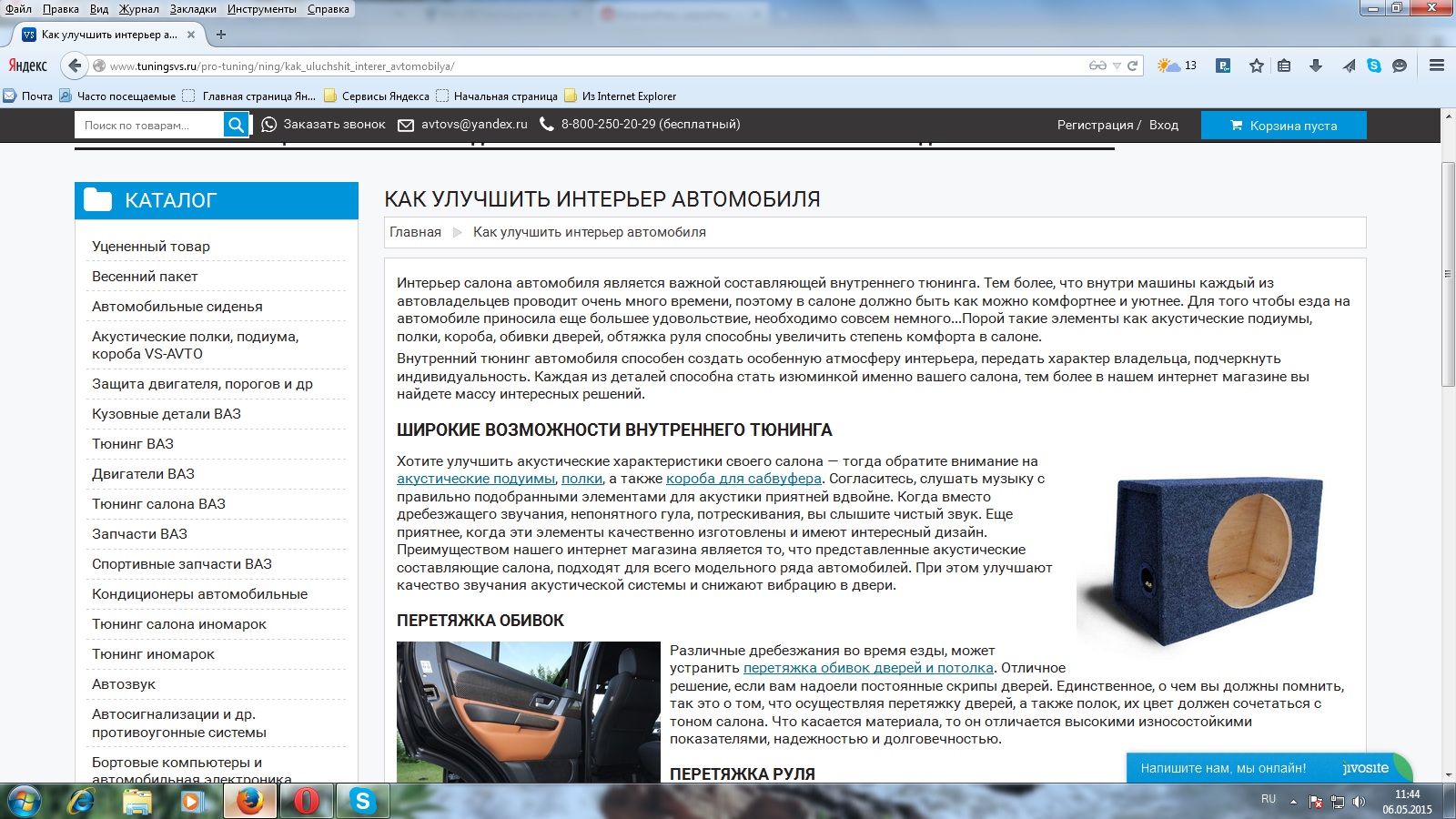Open Firefox hamburger menu
The width and height of the screenshot is (1456, 819).
(1437, 66)
